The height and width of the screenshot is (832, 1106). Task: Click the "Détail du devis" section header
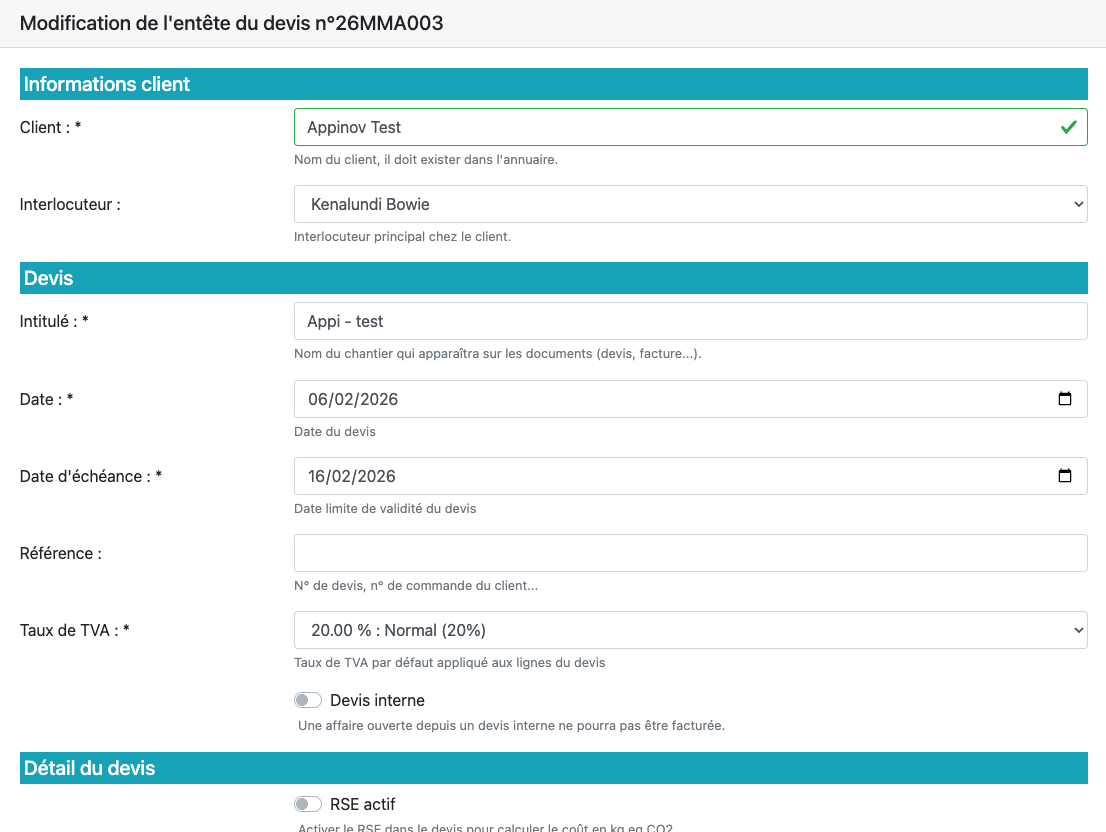pyautogui.click(x=90, y=768)
